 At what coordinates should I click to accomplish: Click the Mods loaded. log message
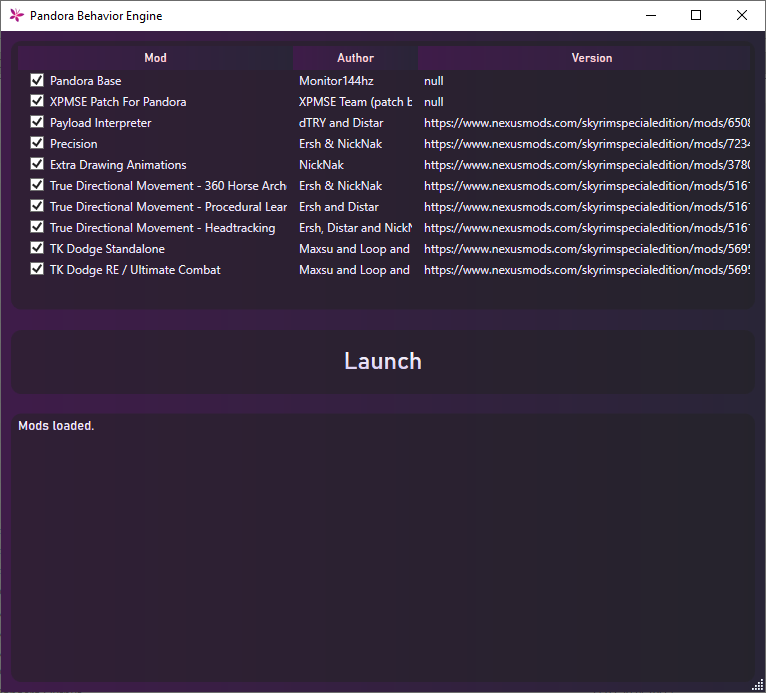tap(56, 426)
